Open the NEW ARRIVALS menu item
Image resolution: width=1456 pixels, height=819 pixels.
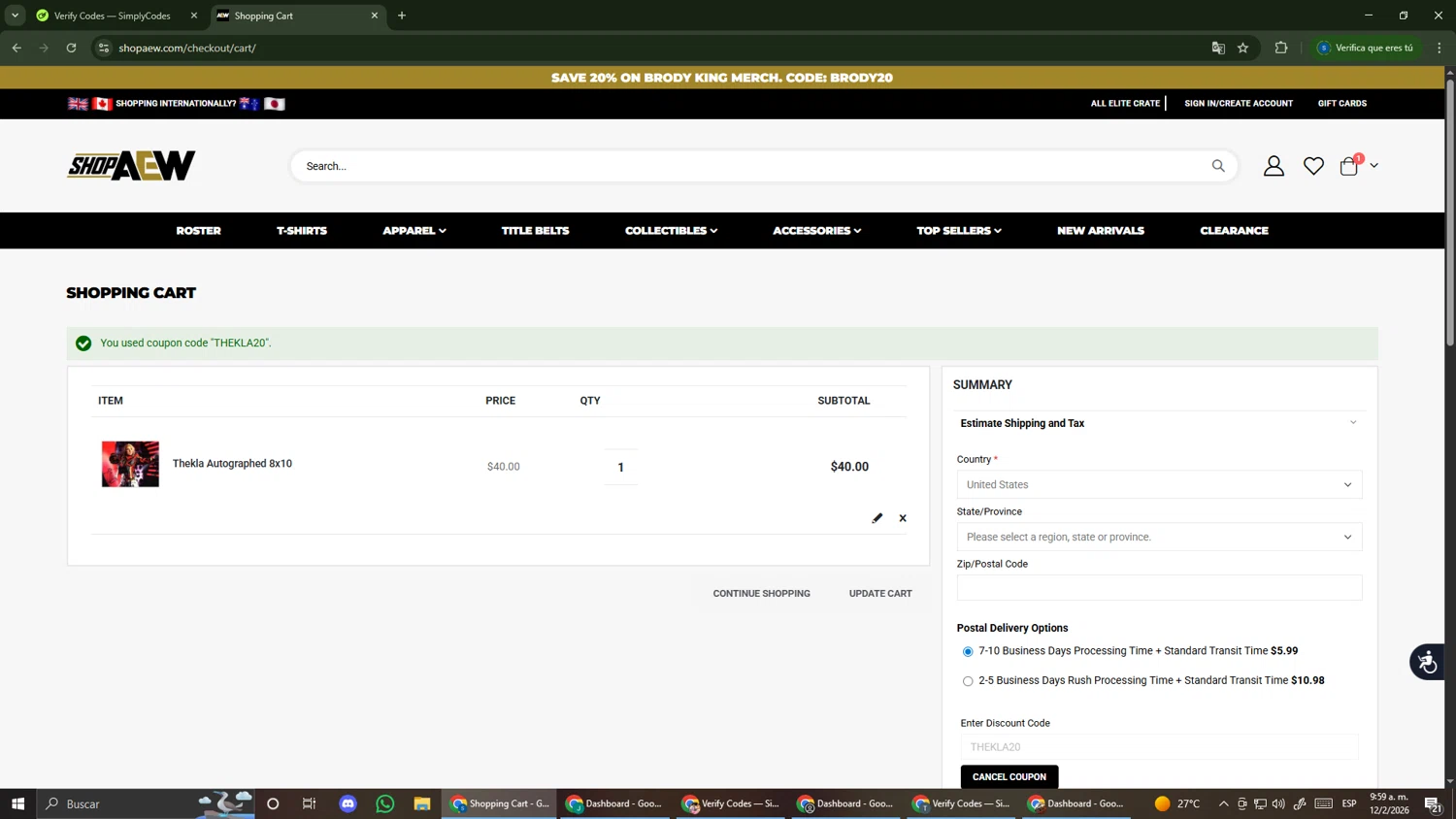pyautogui.click(x=1101, y=231)
